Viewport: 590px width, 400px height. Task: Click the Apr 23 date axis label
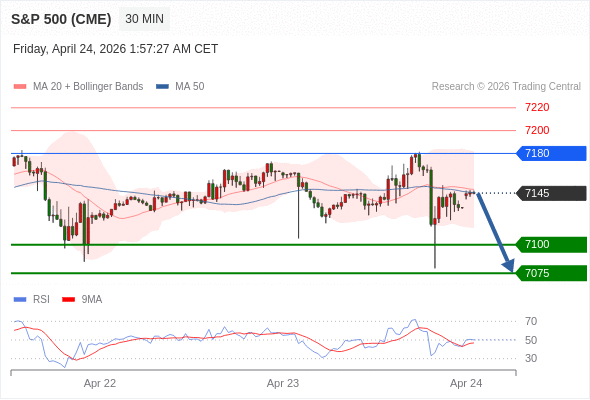283,383
